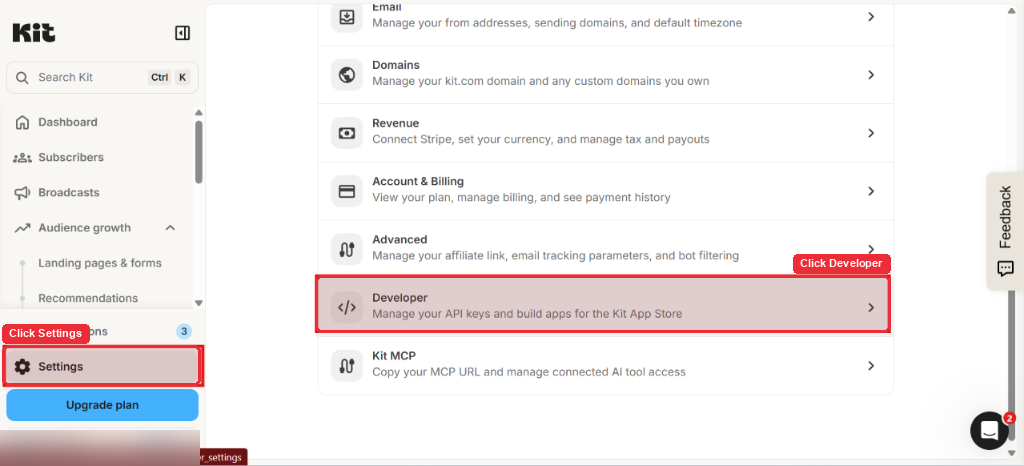Viewport: 1024px width, 466px height.
Task: Collapse the sidebar panel icon
Action: (x=182, y=33)
